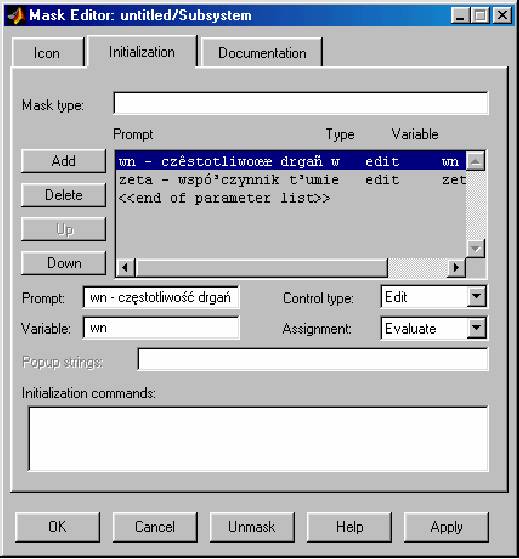Switch to the Icon tab
The height and width of the screenshot is (559, 519).
[x=48, y=53]
